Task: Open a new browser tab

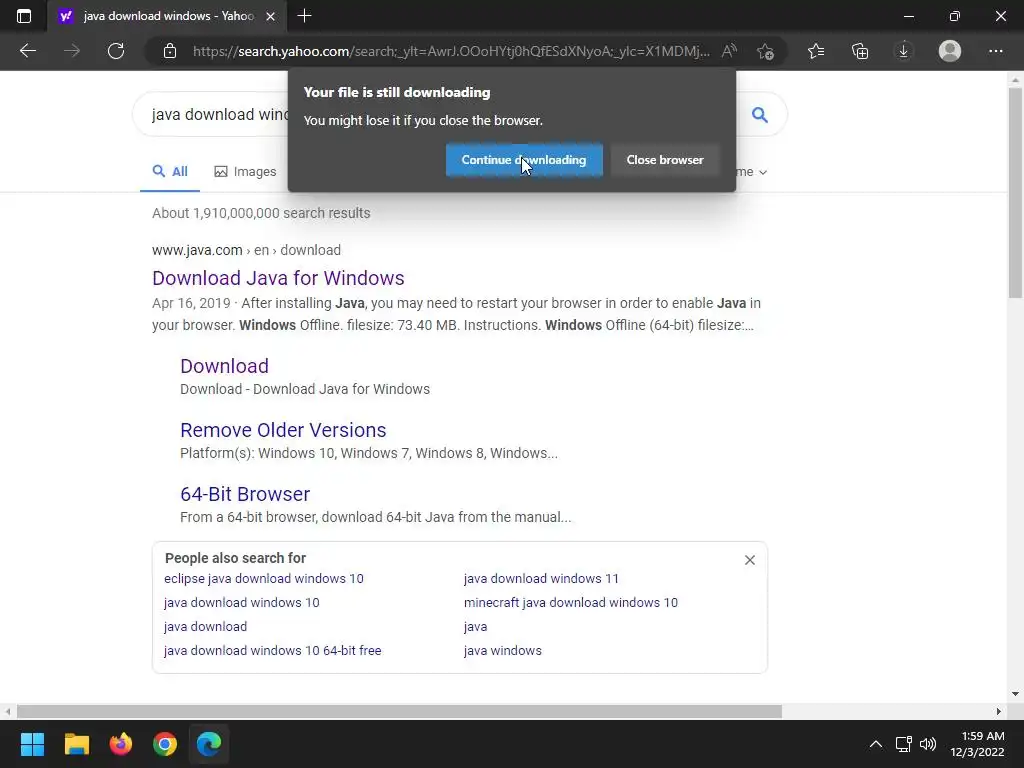Action: tap(304, 16)
